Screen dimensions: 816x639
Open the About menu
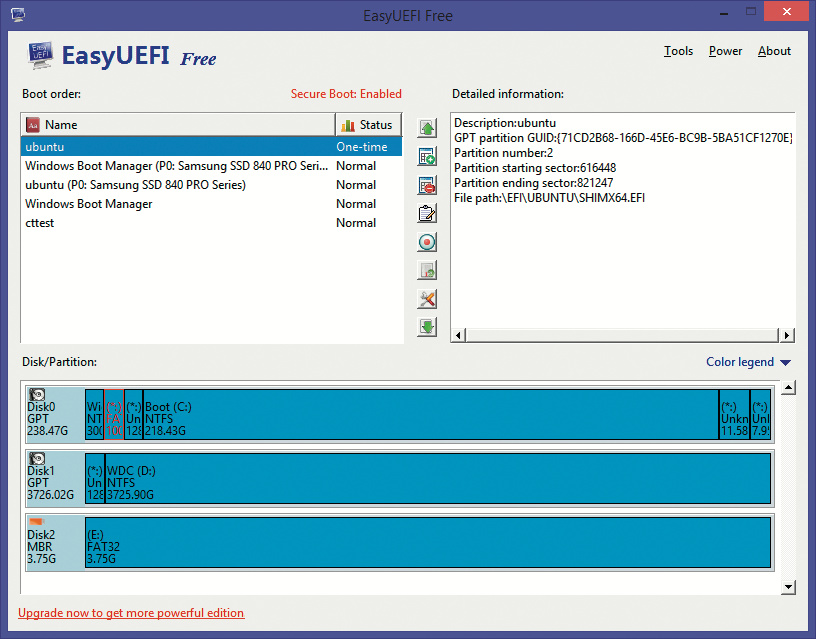[x=774, y=51]
